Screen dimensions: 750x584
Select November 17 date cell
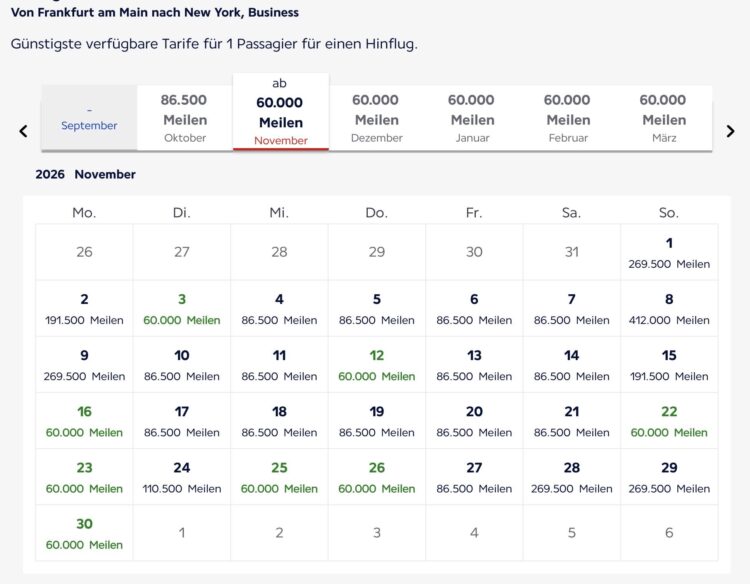point(182,421)
